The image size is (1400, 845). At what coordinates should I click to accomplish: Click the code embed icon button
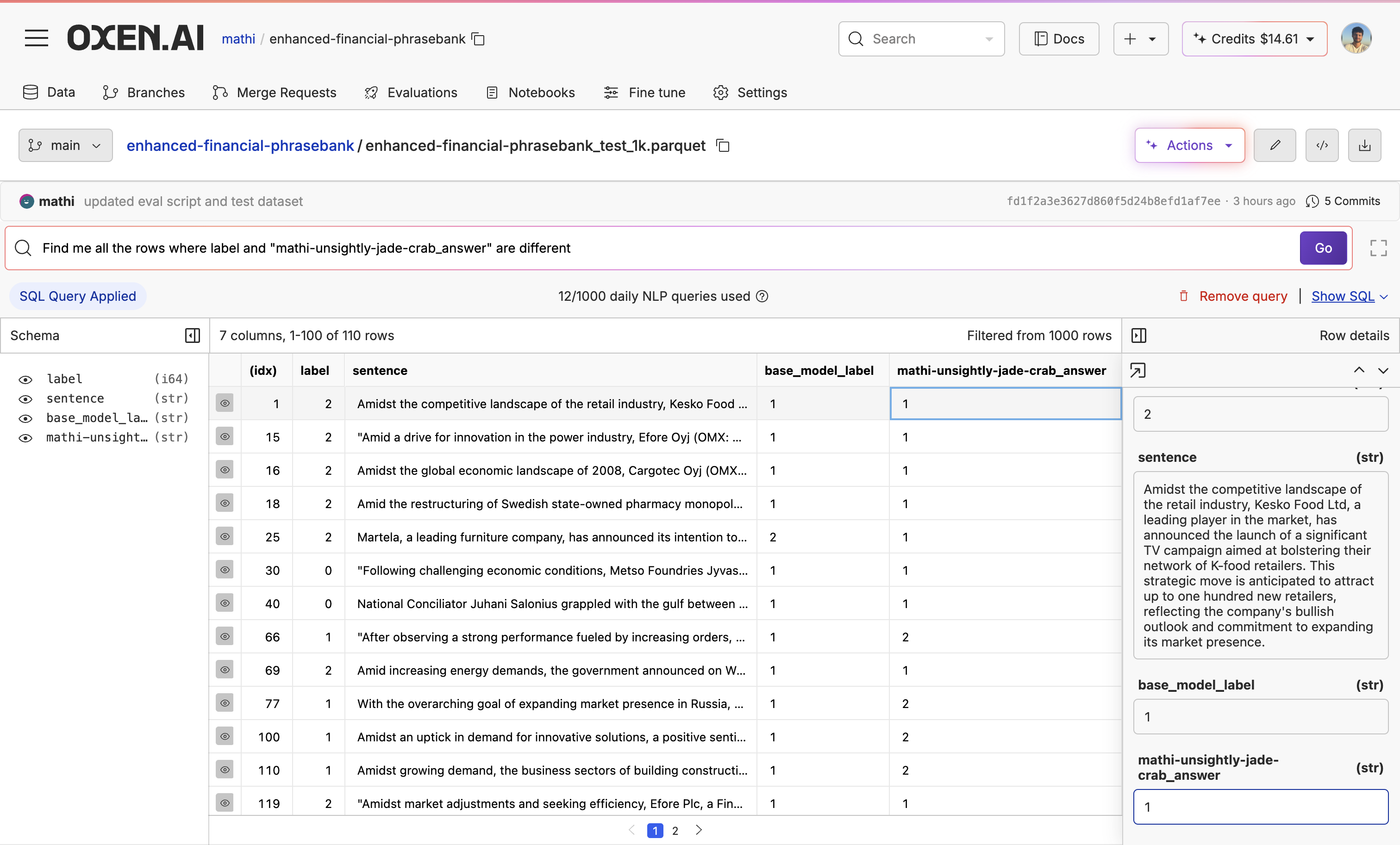click(x=1322, y=145)
